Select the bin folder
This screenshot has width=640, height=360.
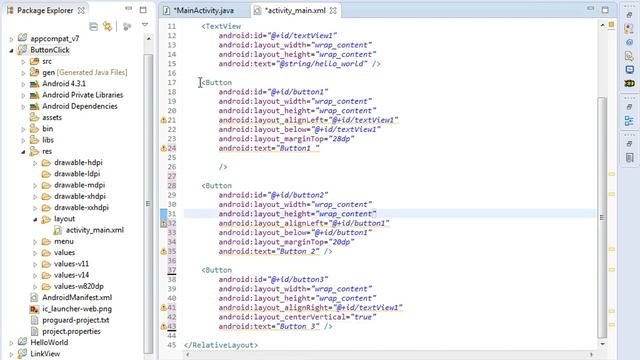tap(41, 129)
